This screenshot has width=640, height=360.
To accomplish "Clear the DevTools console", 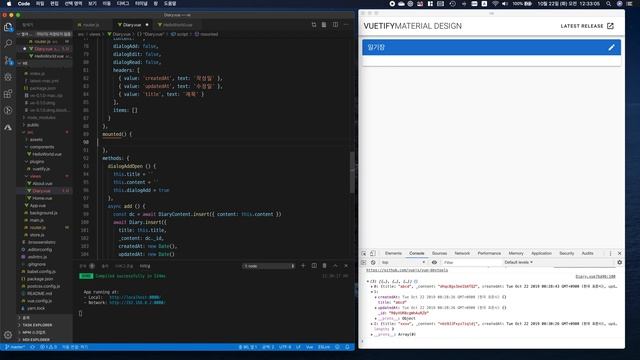I will coord(373,262).
